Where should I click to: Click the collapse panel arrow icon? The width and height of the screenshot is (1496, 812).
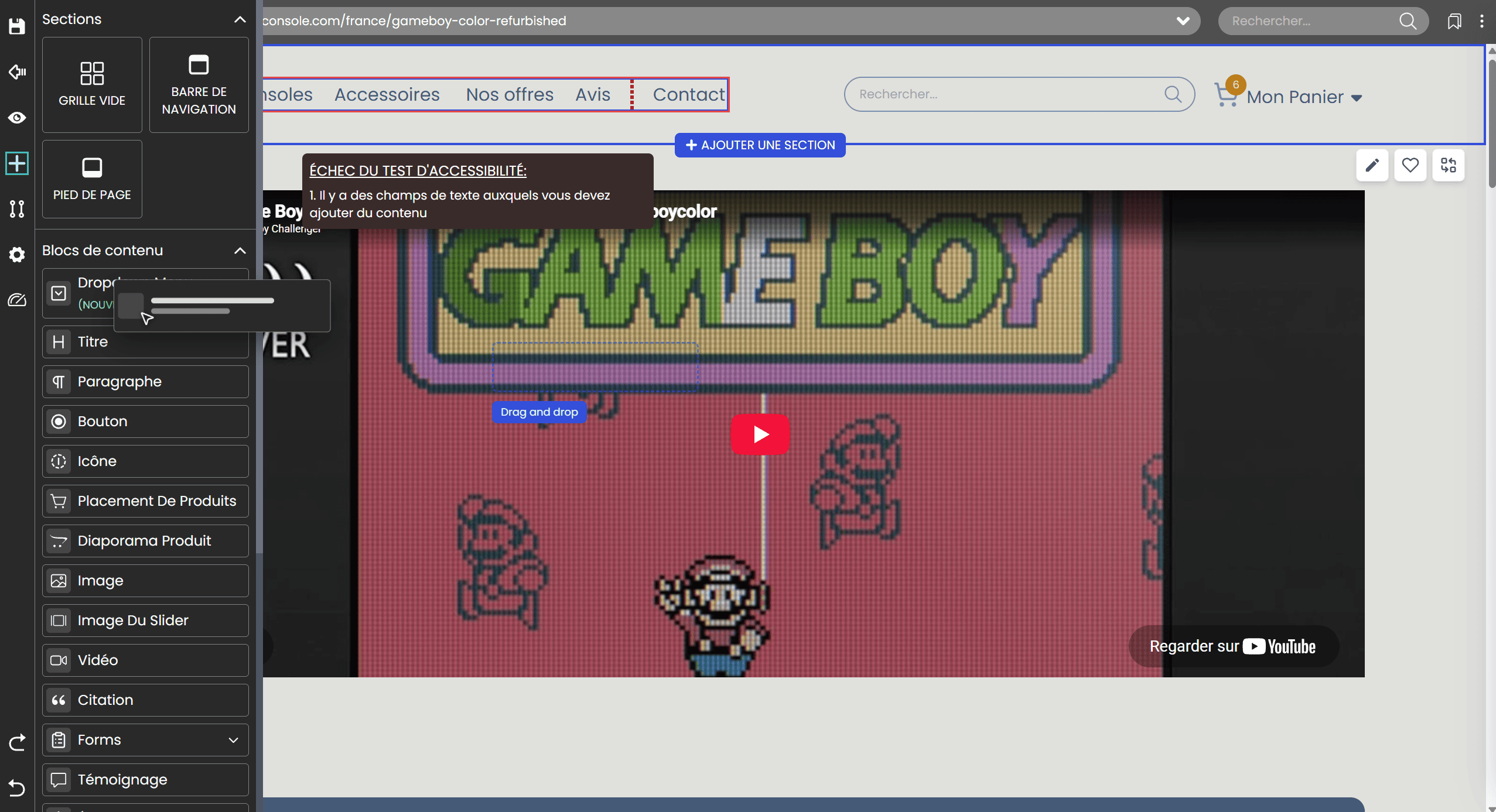click(17, 72)
